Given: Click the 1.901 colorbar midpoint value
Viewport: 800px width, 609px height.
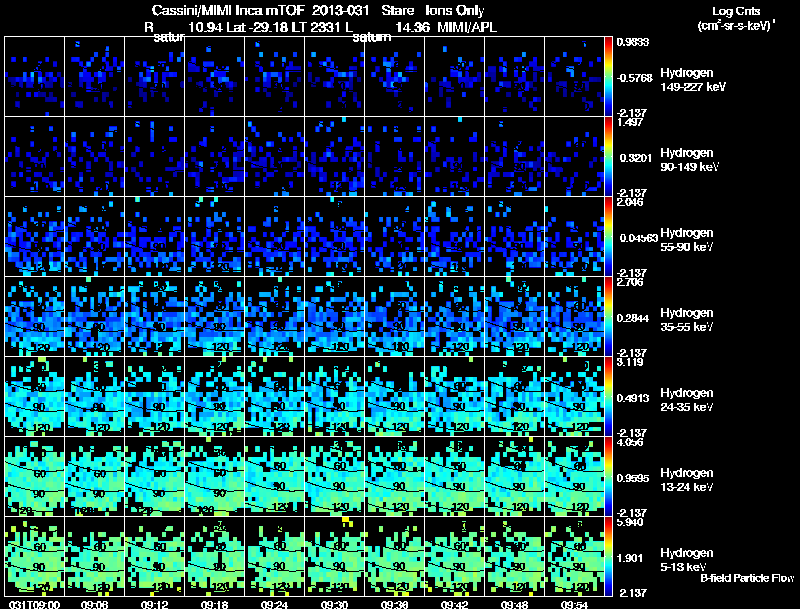Looking at the screenshot, I should tap(630, 559).
